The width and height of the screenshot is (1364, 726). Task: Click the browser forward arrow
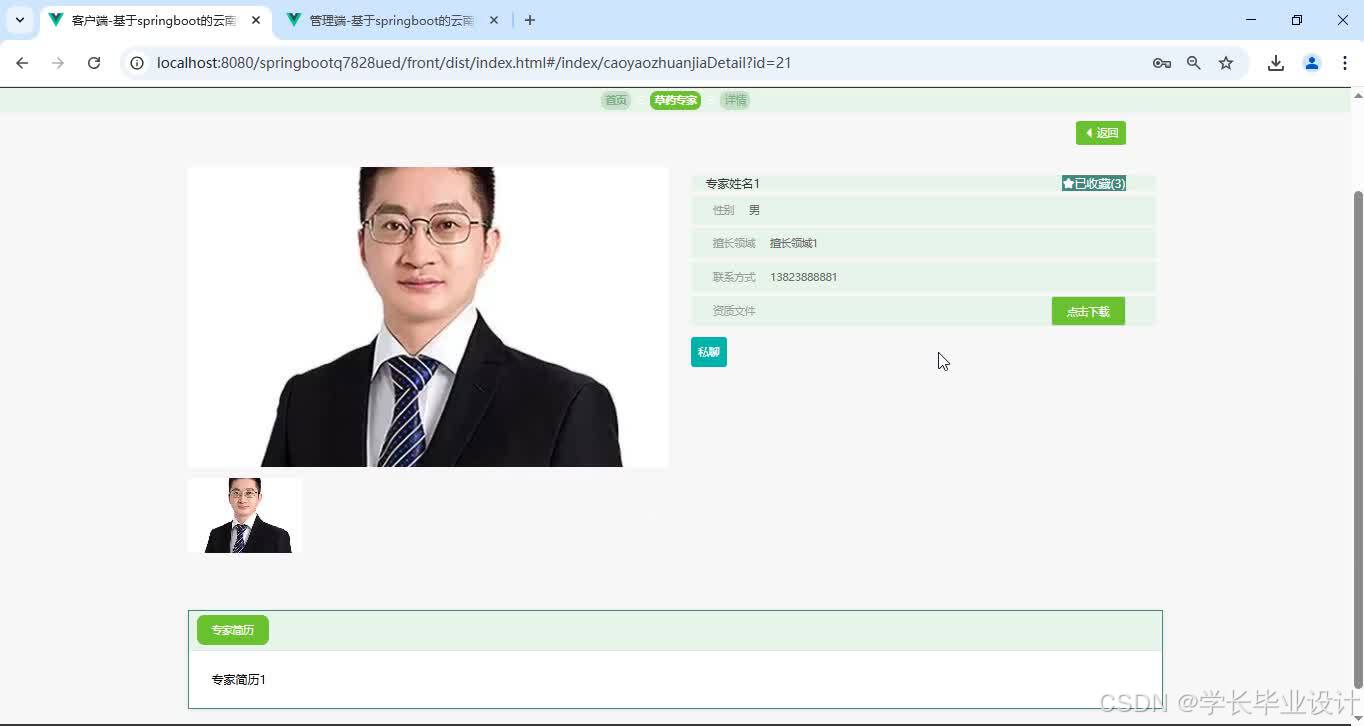click(x=58, y=63)
